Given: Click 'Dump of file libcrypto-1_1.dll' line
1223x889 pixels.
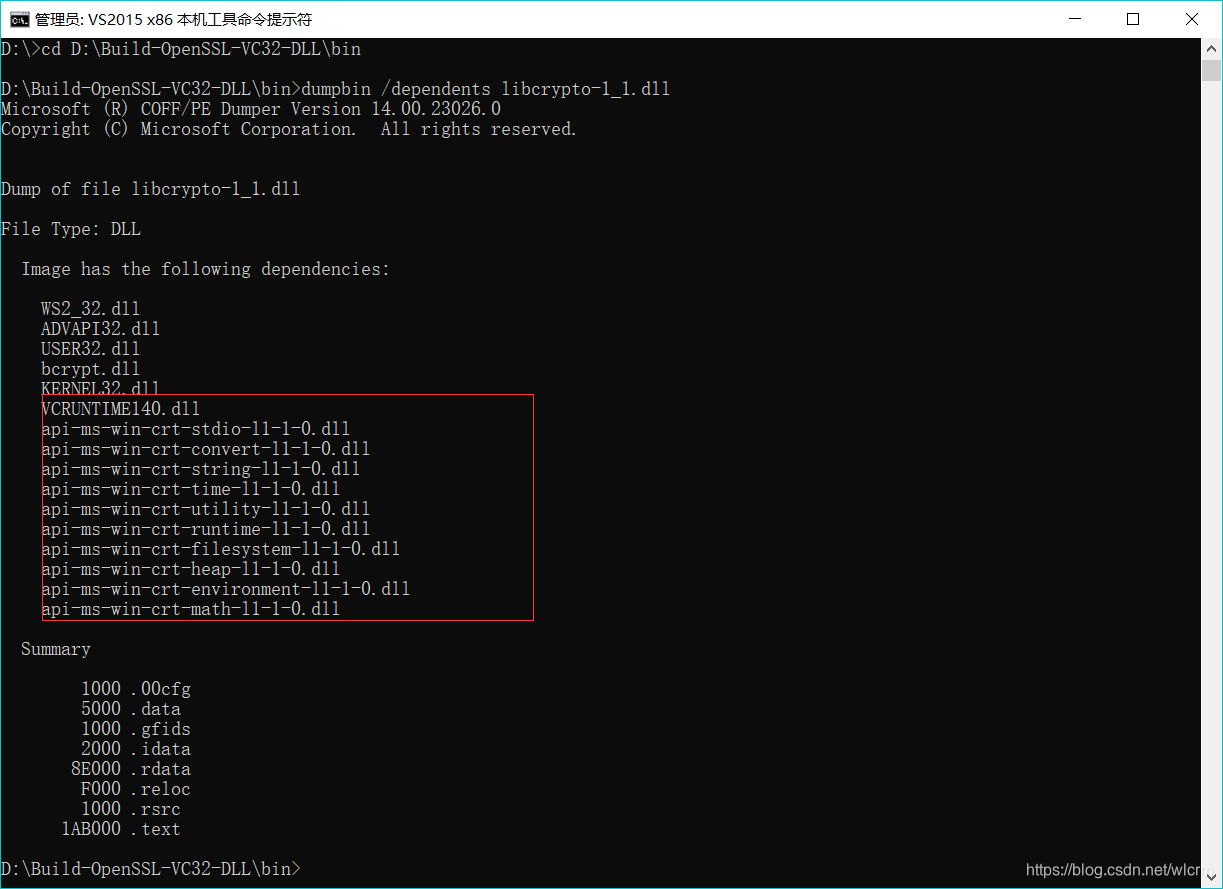Looking at the screenshot, I should pyautogui.click(x=151, y=189).
